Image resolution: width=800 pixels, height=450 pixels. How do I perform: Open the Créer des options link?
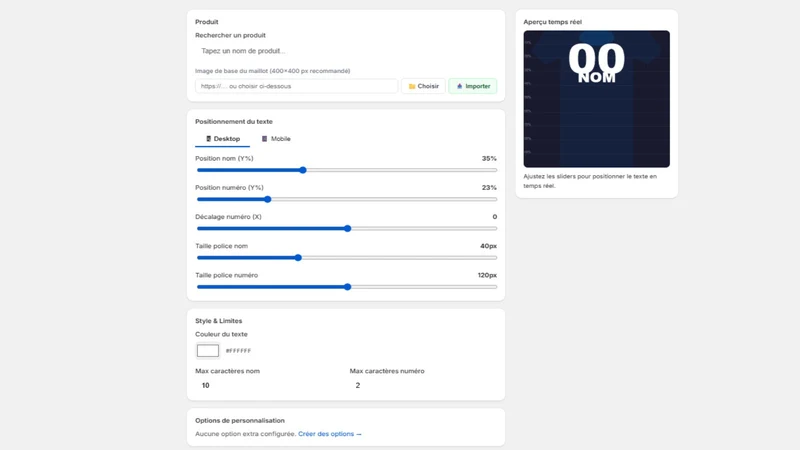click(x=330, y=434)
